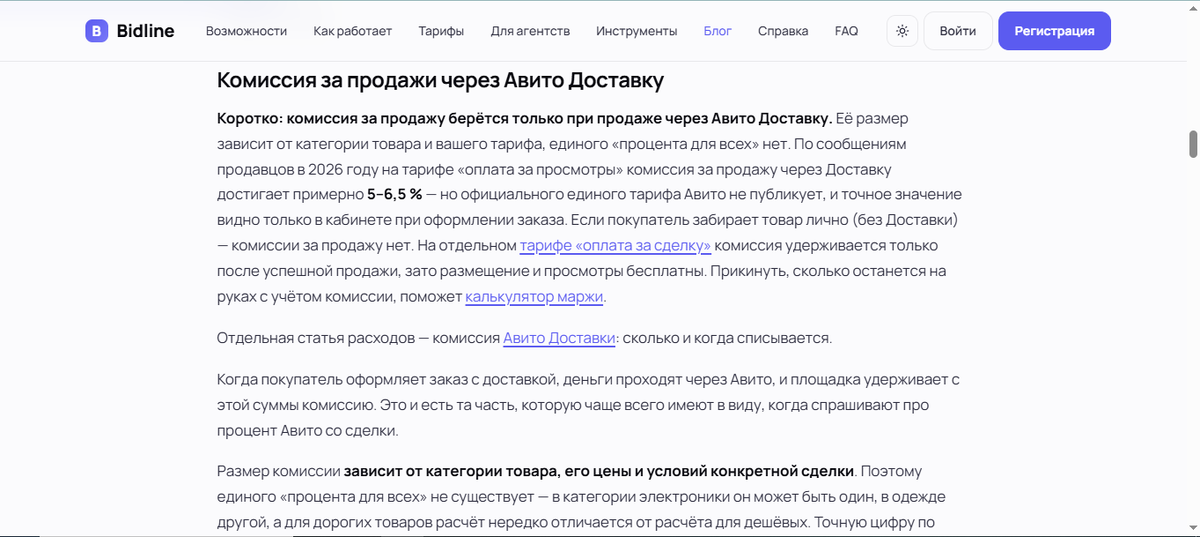Viewport: 1200px width, 537px height.
Task: Switch to the Блог section
Action: [718, 31]
